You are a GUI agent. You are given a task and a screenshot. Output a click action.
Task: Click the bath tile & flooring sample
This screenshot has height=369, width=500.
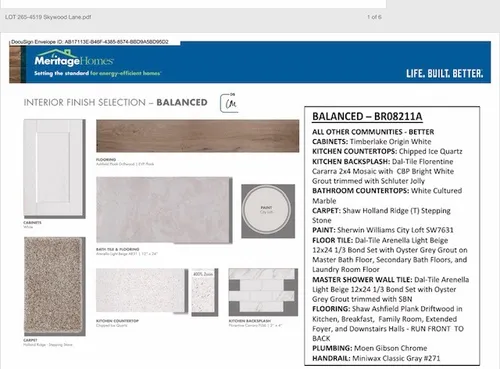pyautogui.click(x=164, y=210)
